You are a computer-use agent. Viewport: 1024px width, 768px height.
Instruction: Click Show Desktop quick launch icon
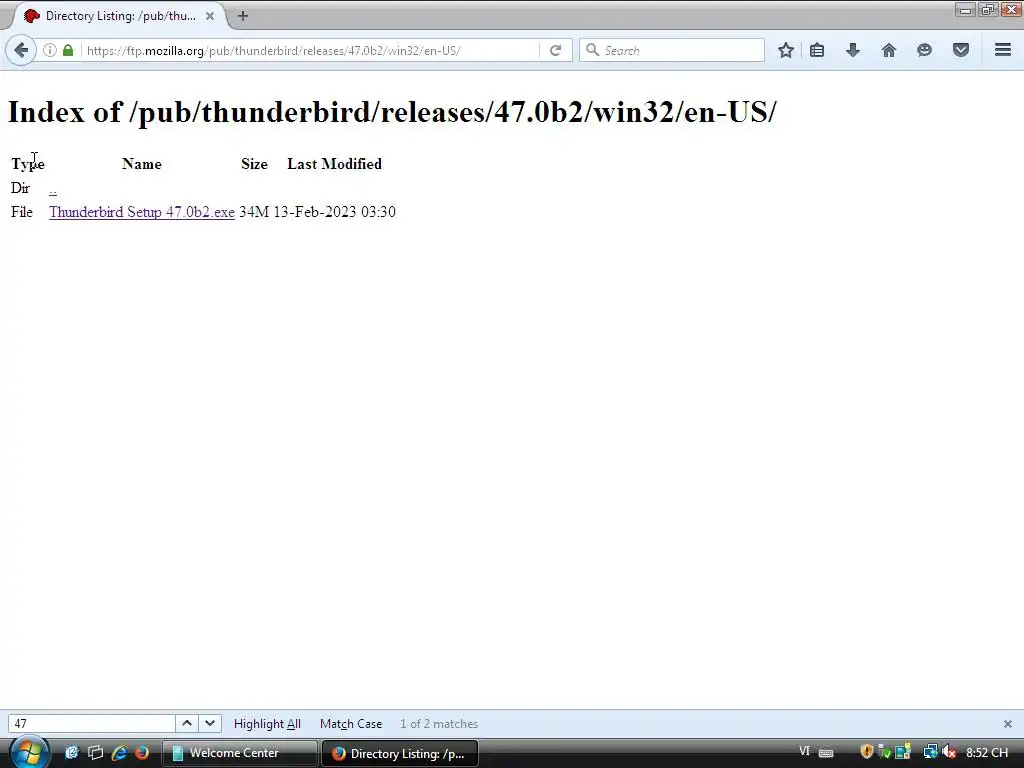coord(72,753)
